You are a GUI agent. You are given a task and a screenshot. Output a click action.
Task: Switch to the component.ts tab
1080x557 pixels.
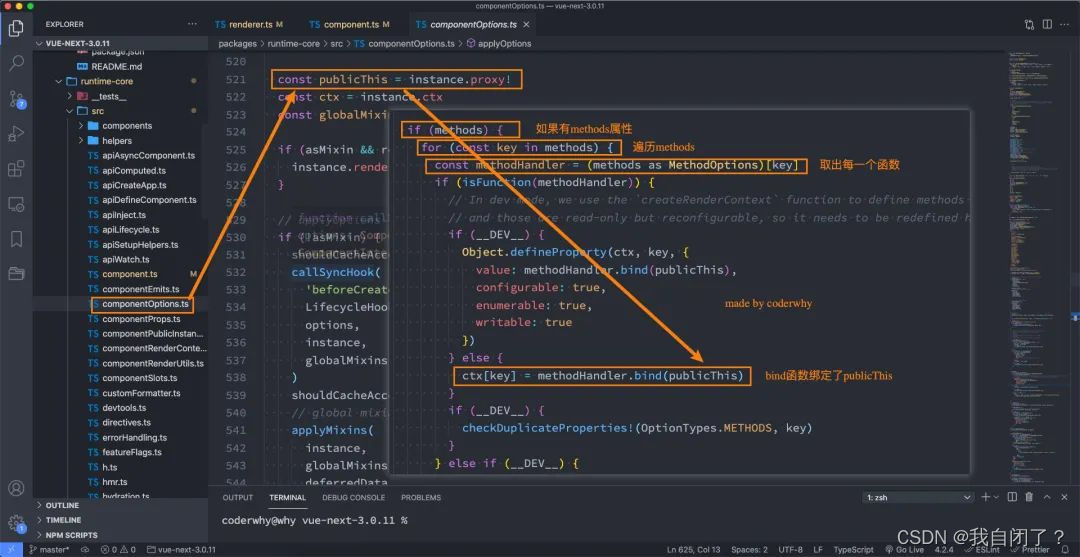point(349,24)
